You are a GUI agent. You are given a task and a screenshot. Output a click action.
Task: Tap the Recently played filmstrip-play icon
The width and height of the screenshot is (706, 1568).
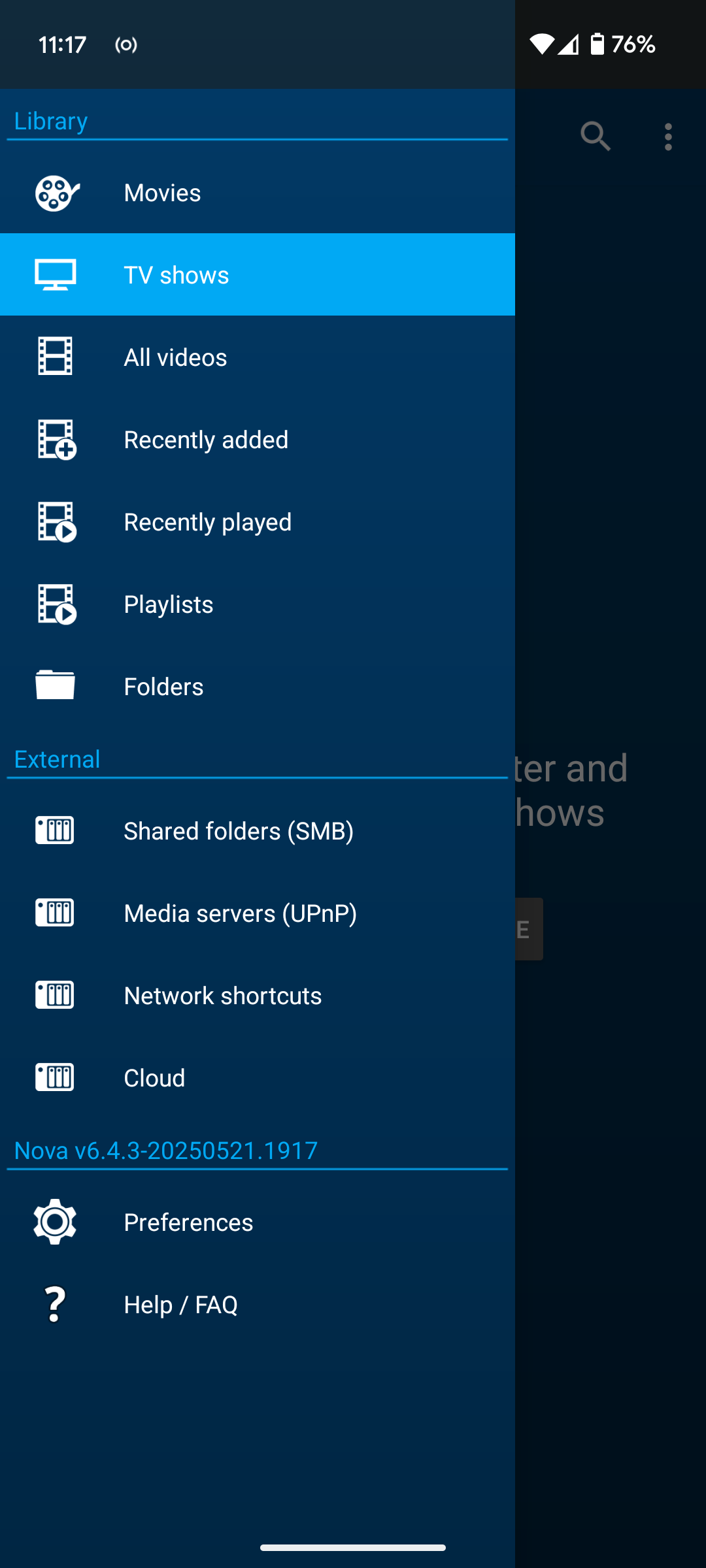coord(57,522)
